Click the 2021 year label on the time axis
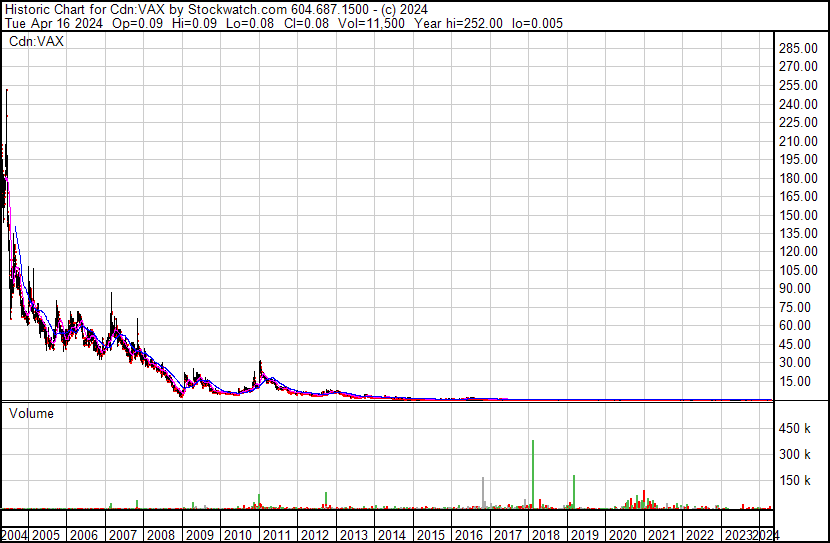The width and height of the screenshot is (830, 543). point(662,535)
